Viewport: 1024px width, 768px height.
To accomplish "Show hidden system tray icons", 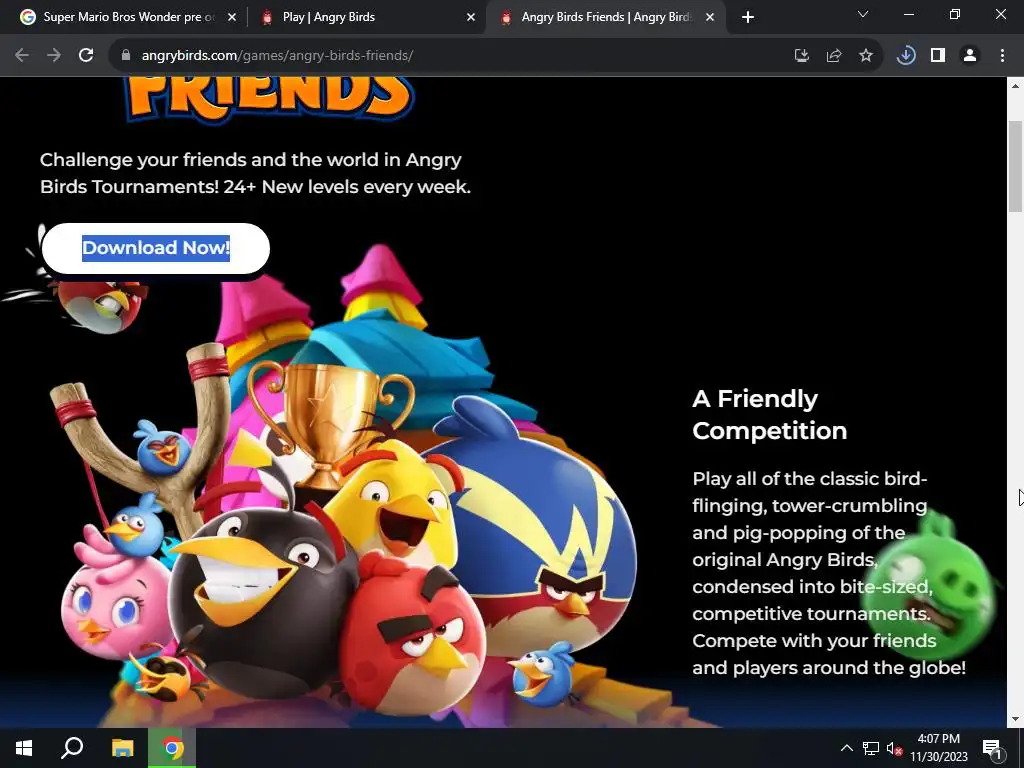I will click(x=846, y=748).
